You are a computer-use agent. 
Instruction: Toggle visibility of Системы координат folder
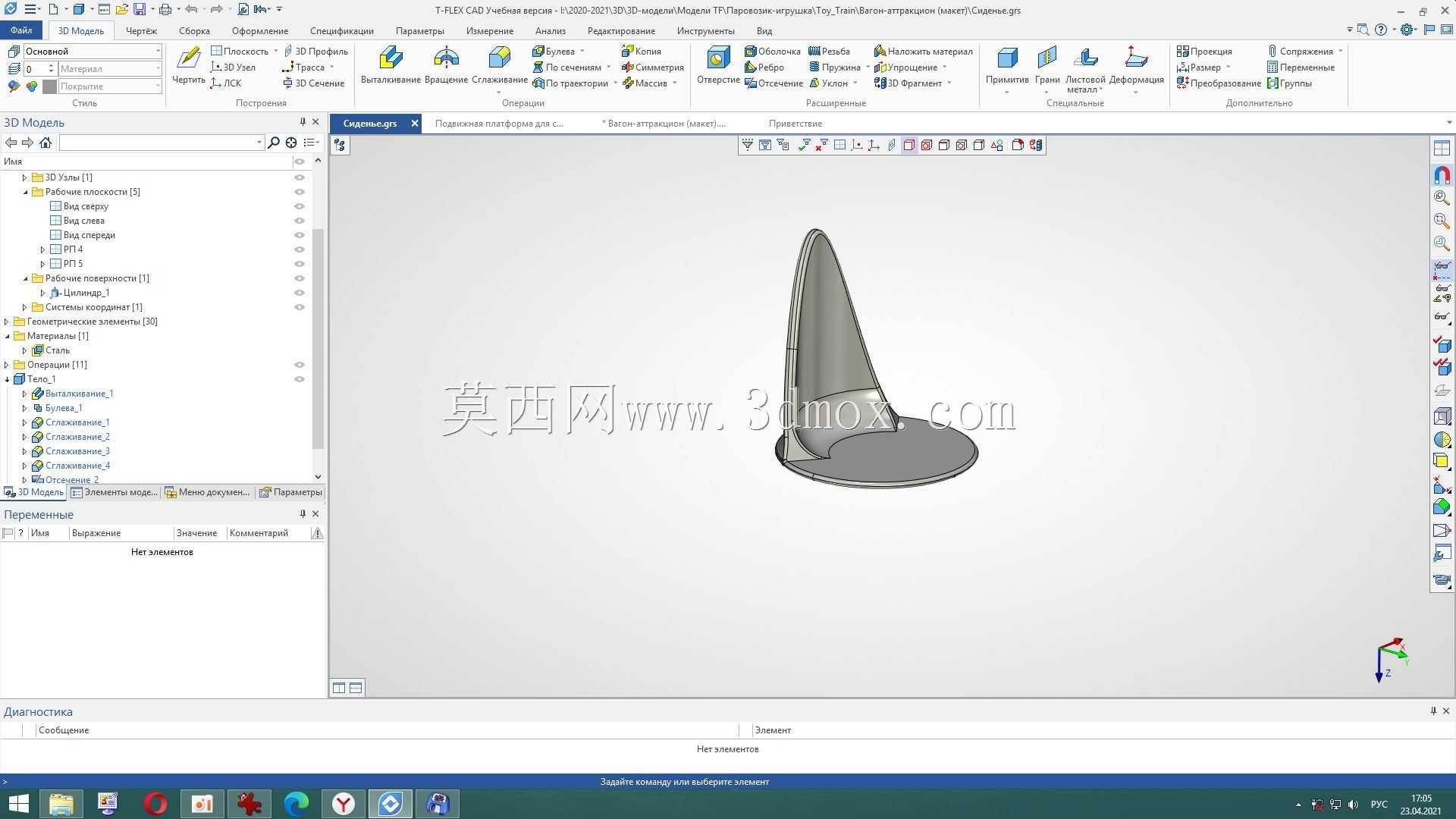(x=300, y=307)
